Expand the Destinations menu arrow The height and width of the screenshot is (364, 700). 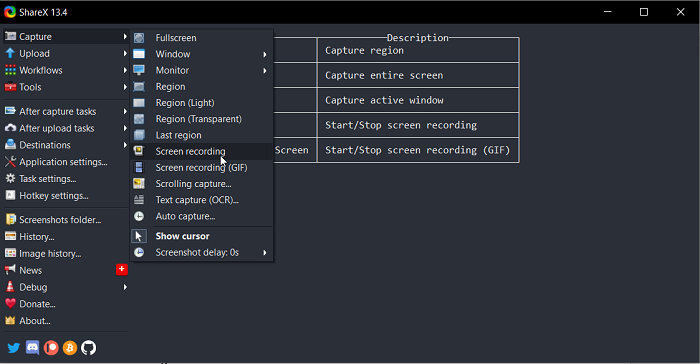(125, 145)
